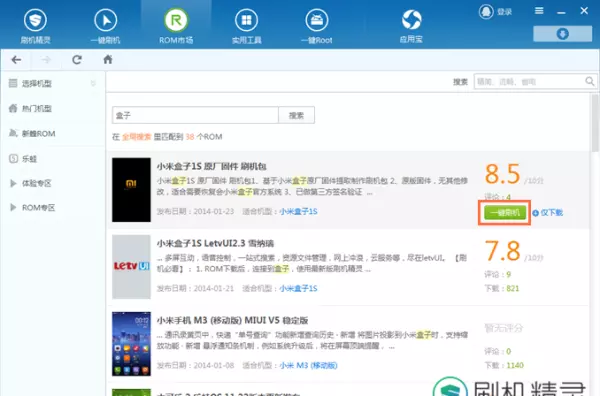Screen dimensions: 600x396
Task: Open the 一键刷机 tab
Action: (x=106, y=25)
